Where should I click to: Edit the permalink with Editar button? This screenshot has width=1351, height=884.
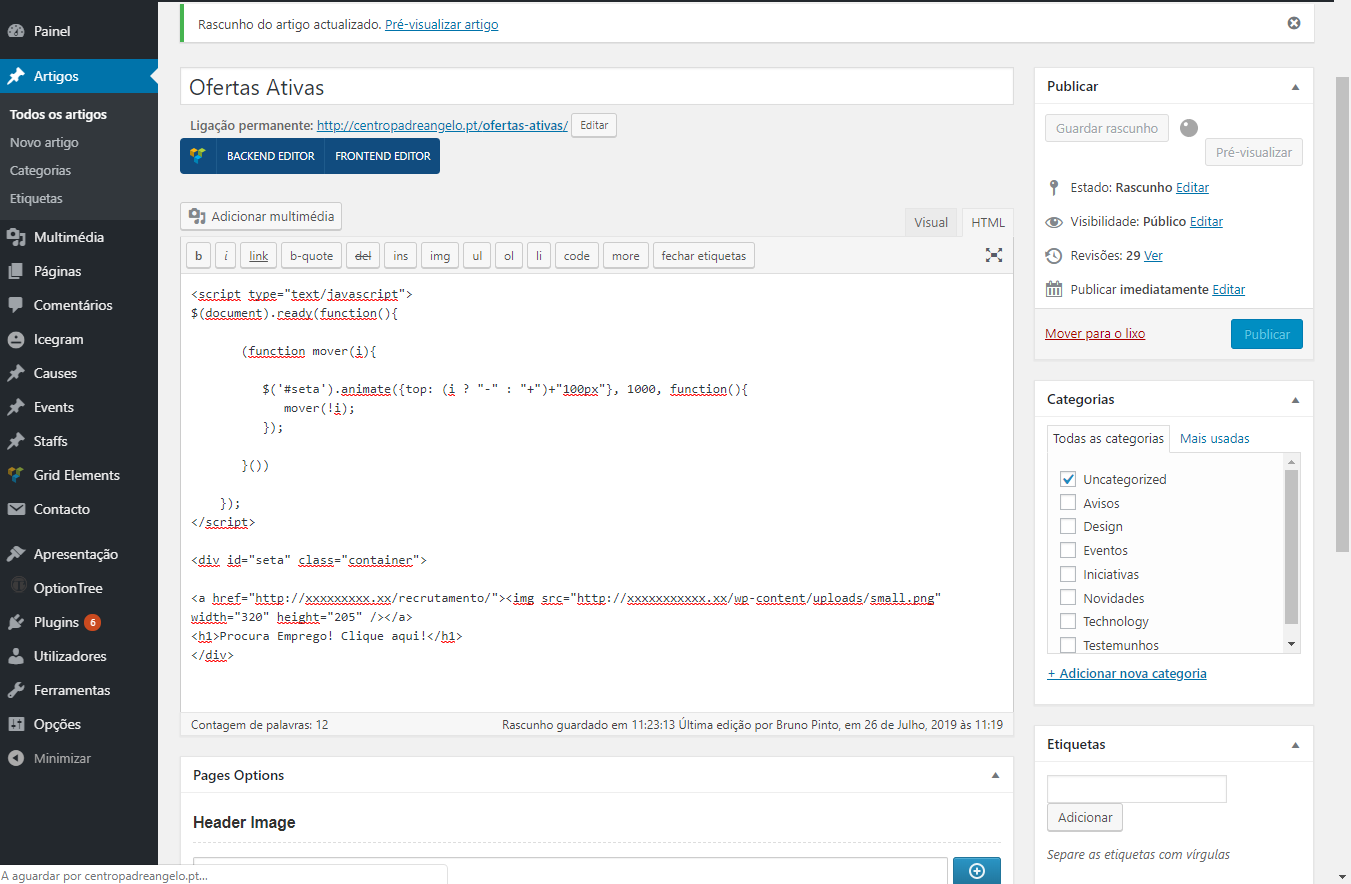(594, 125)
